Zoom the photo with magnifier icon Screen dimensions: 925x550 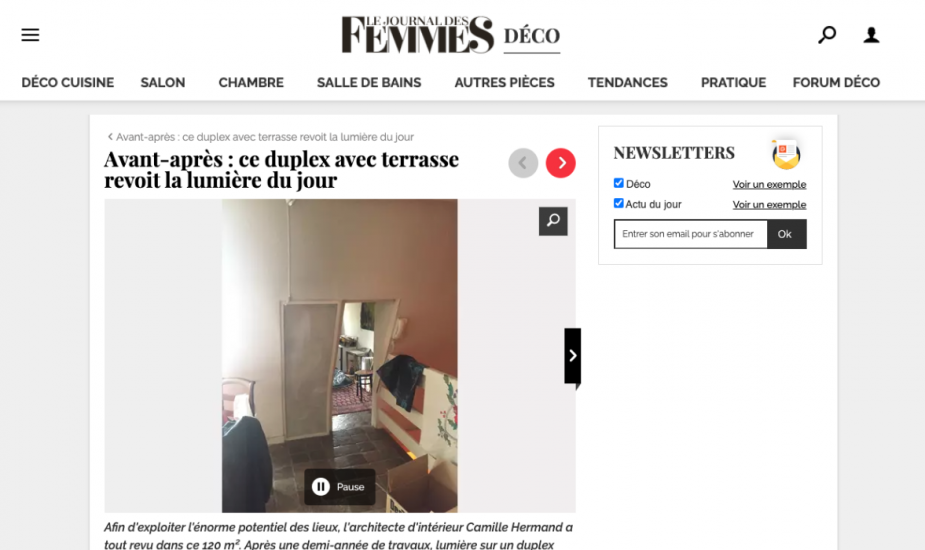[553, 221]
